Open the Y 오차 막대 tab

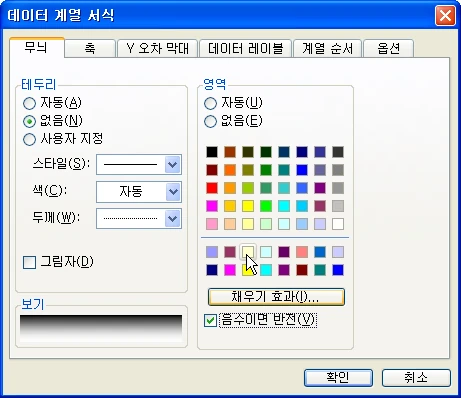pos(157,48)
